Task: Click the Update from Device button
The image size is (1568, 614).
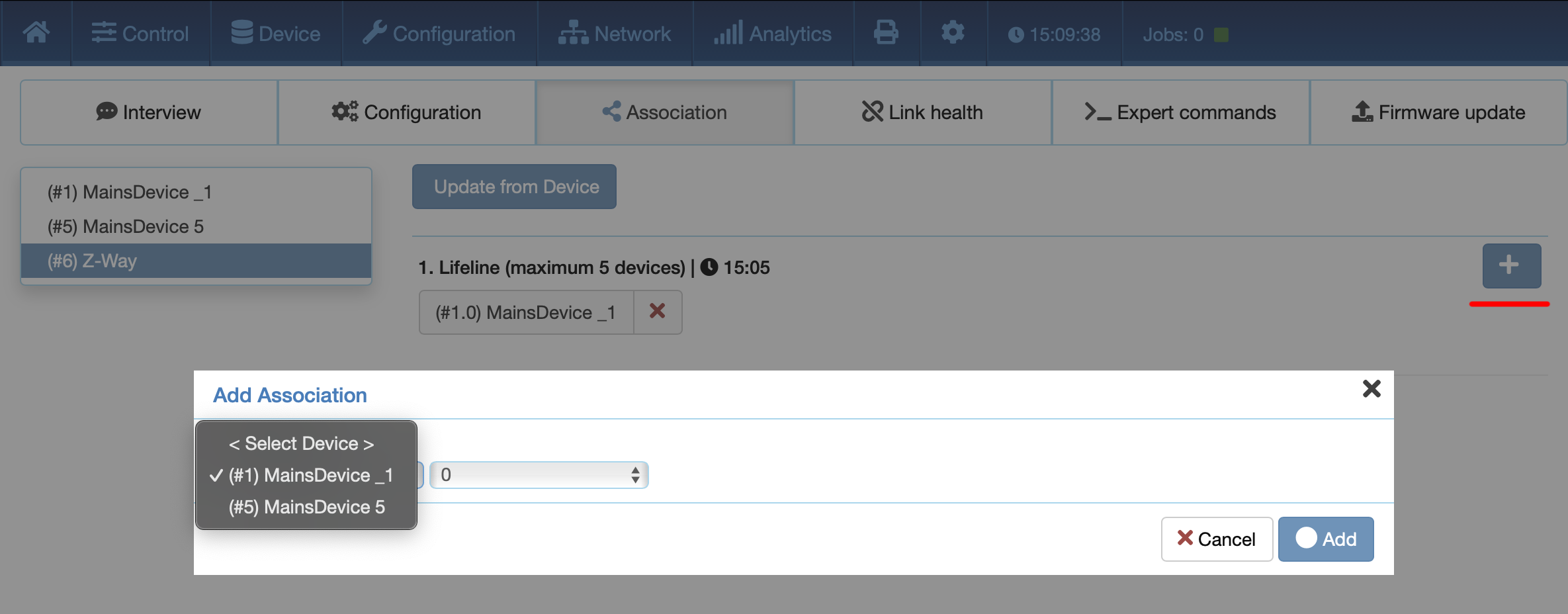Action: point(515,187)
